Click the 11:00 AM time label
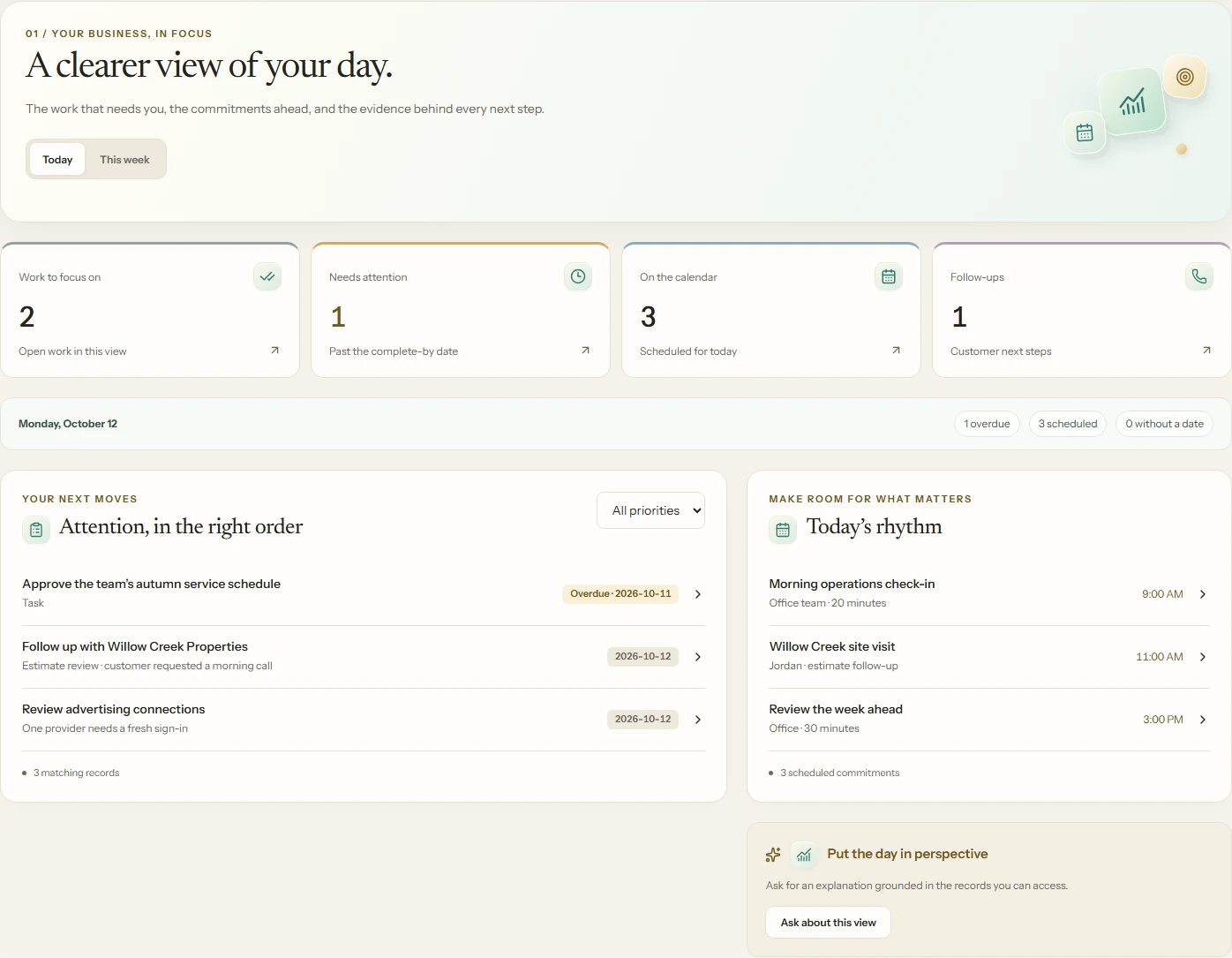 click(x=1160, y=657)
